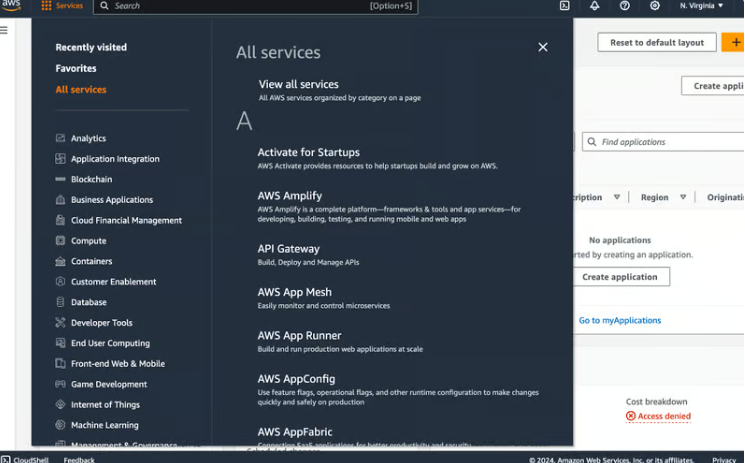Open the AWS AppFabric service
This screenshot has height=463, width=745.
[x=295, y=432]
